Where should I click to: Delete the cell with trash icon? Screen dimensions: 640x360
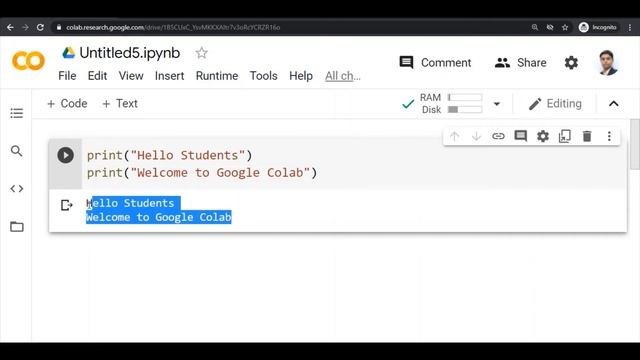pos(587,136)
